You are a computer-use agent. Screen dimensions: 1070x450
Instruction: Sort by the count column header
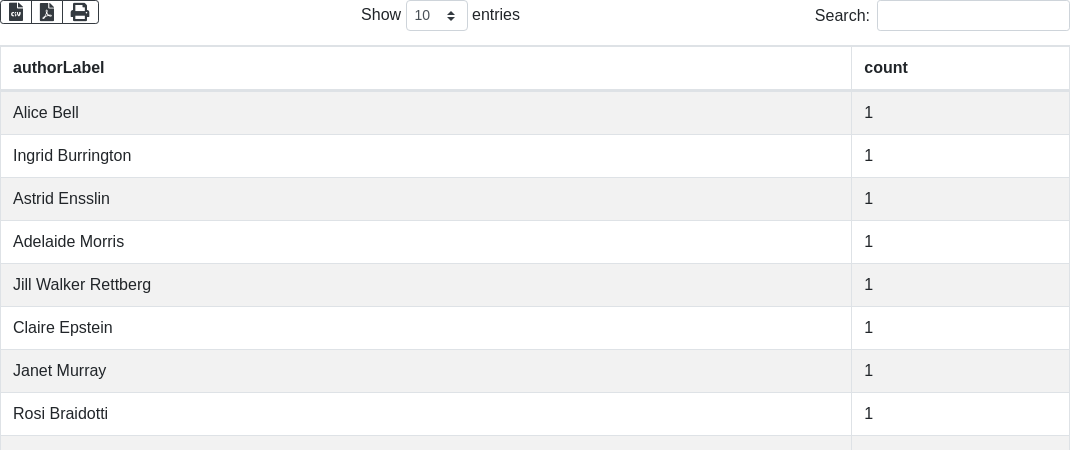click(885, 68)
